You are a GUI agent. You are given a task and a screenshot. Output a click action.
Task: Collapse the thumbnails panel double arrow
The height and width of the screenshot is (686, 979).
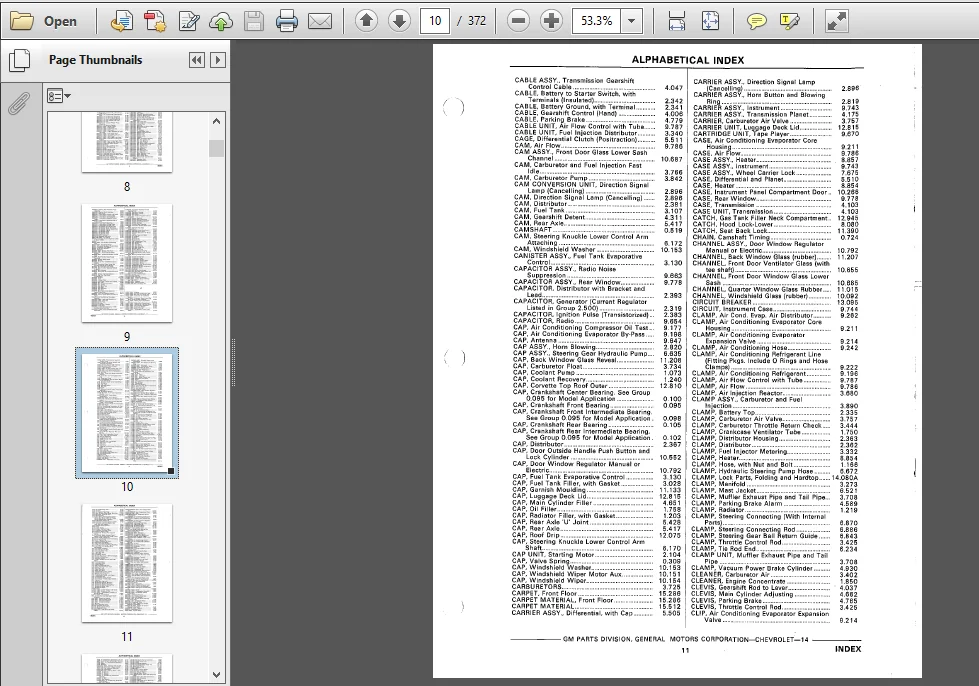tap(197, 60)
